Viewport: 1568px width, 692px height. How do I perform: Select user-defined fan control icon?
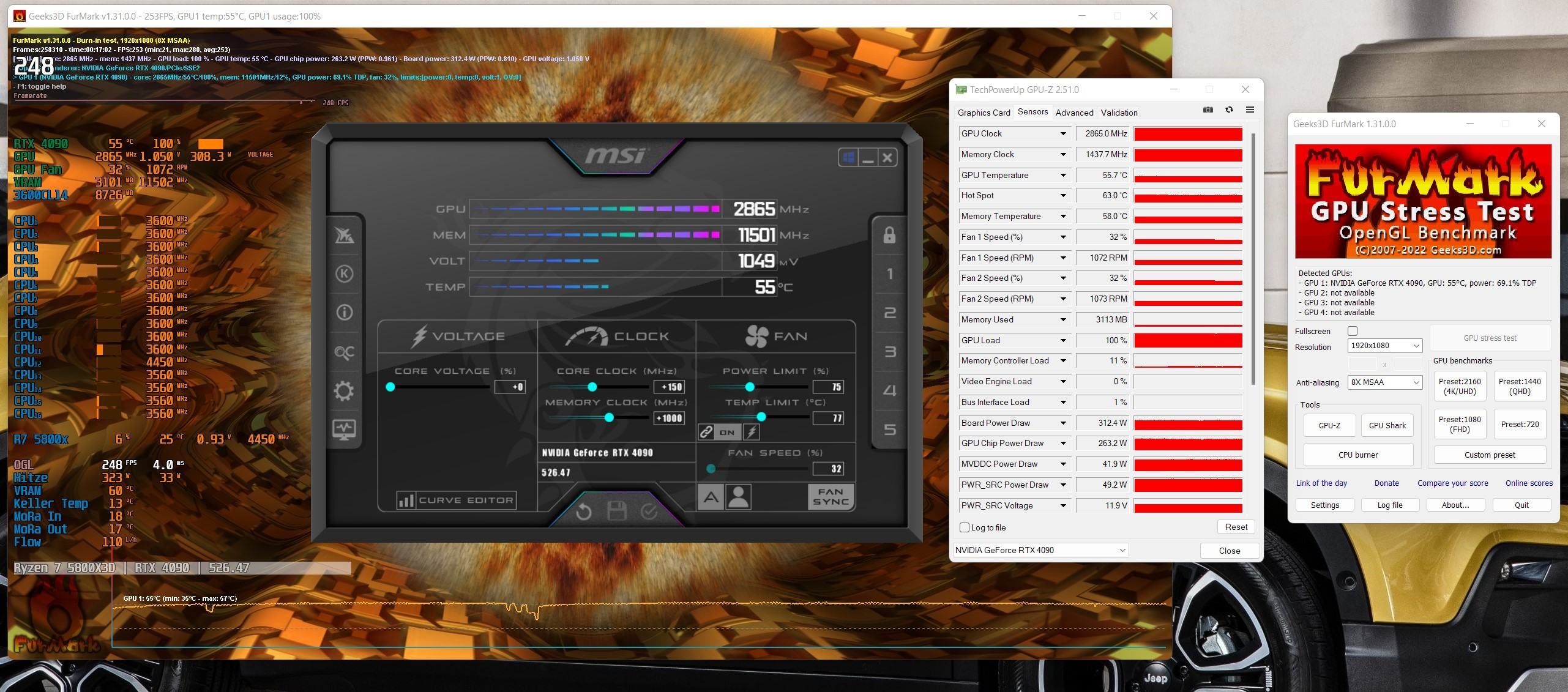[x=739, y=497]
